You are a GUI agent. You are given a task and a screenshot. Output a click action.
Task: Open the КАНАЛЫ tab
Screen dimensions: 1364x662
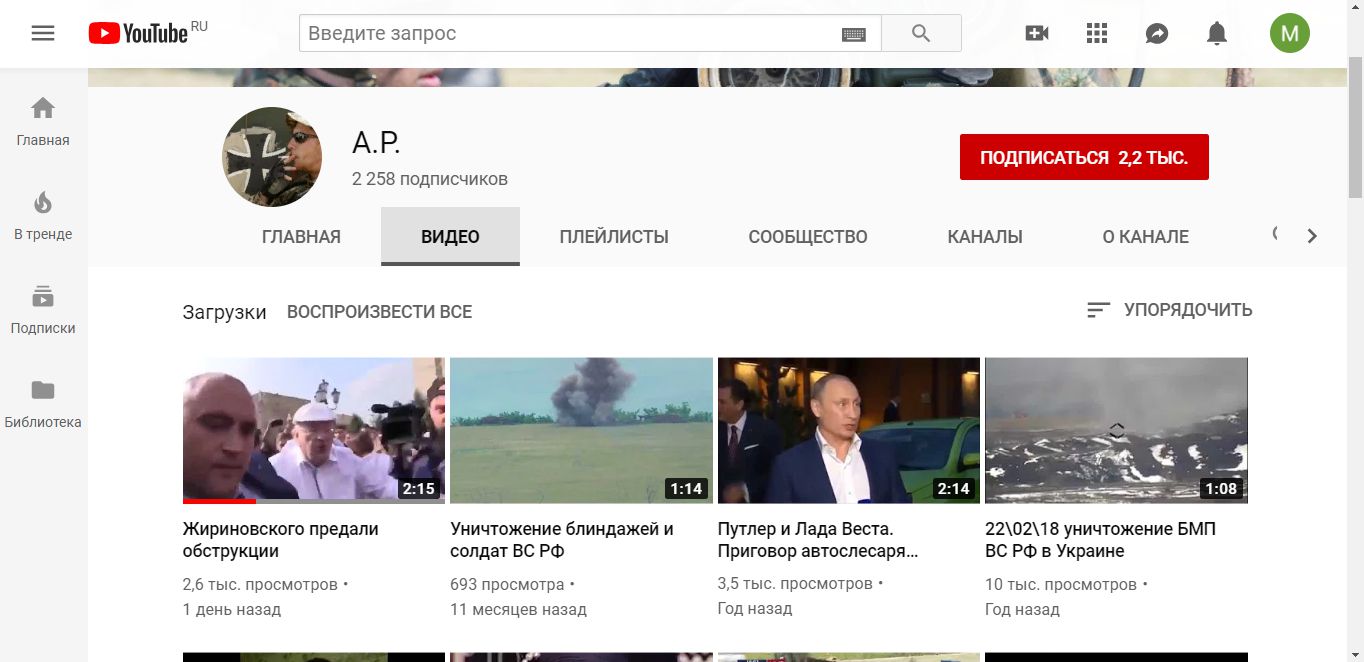point(985,237)
